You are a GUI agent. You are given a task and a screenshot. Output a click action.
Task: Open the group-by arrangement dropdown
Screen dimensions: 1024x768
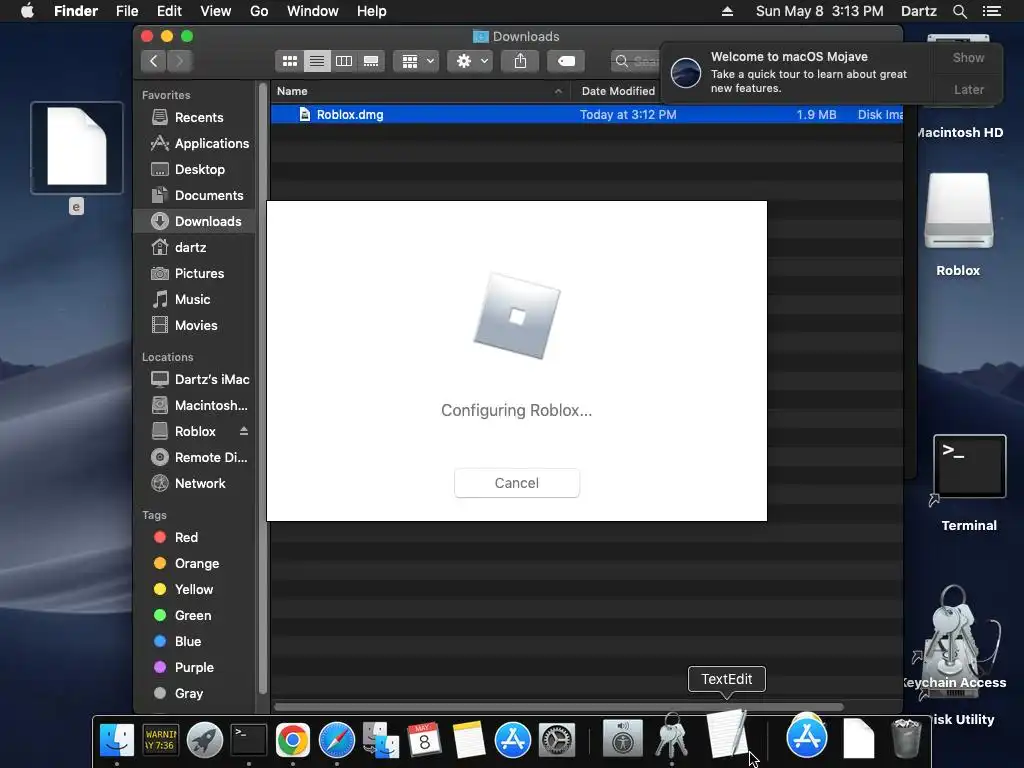(x=416, y=61)
